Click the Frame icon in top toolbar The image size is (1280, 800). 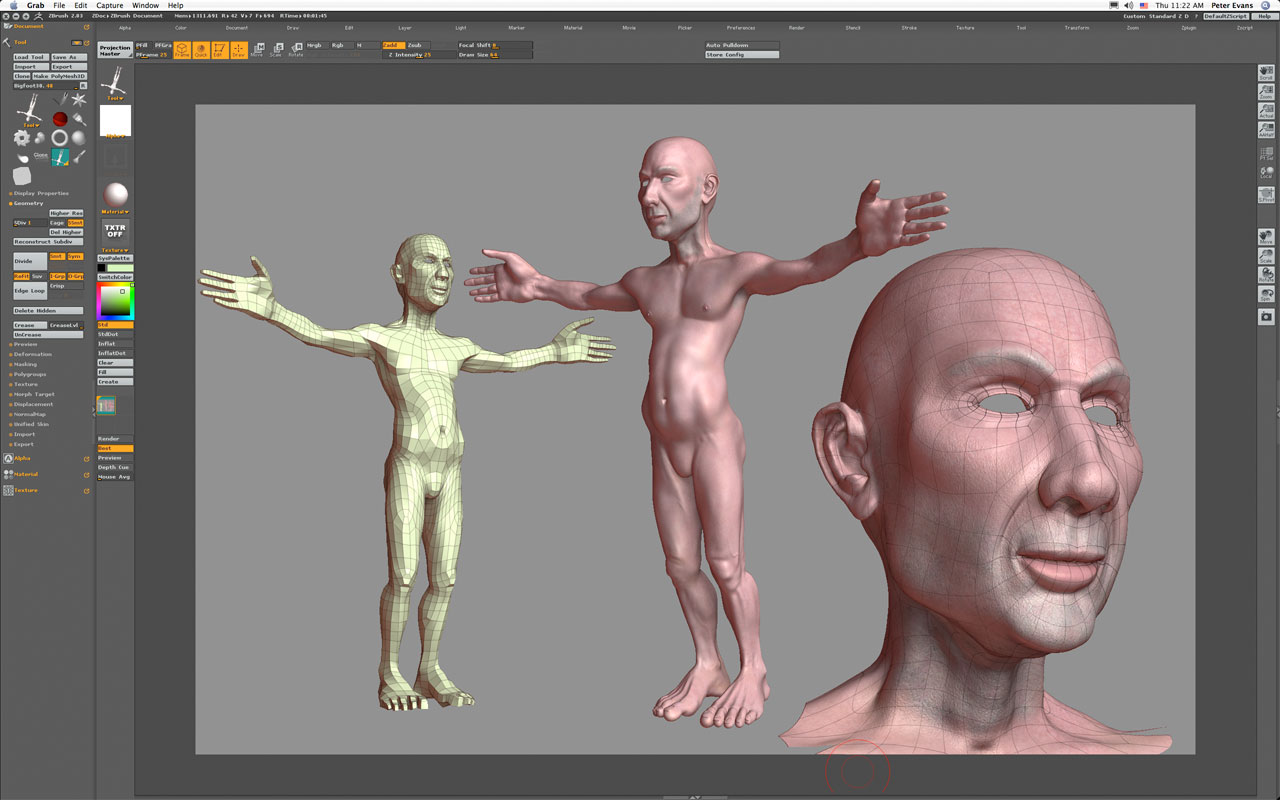182,50
